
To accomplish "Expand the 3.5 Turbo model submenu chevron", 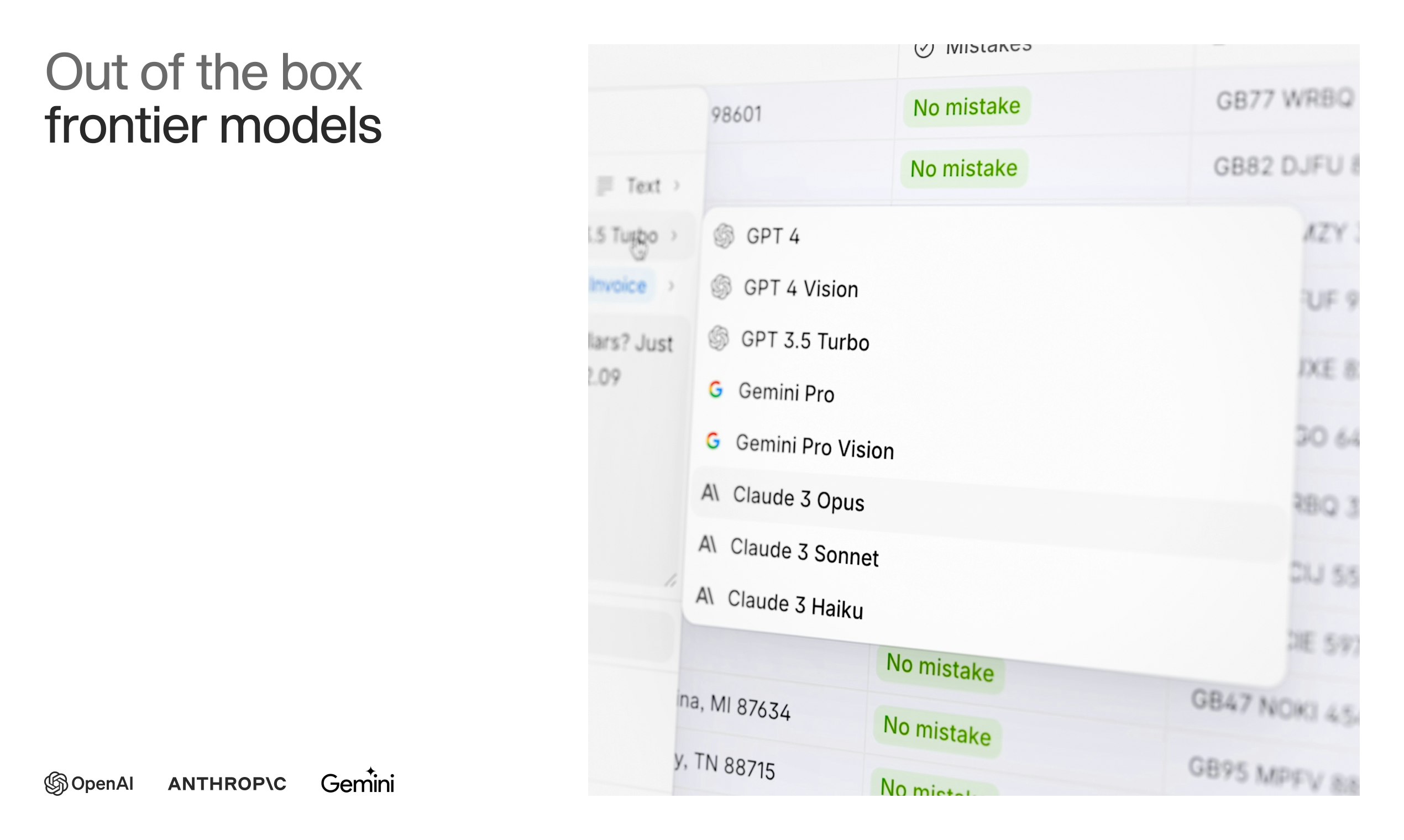I will coord(674,235).
